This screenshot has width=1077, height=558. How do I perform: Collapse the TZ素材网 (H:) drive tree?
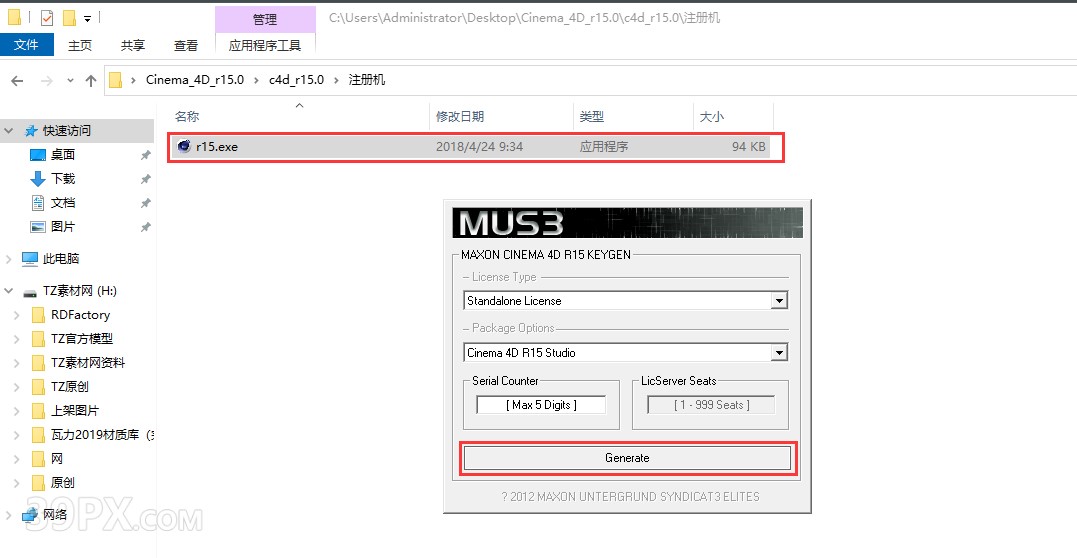[x=9, y=291]
